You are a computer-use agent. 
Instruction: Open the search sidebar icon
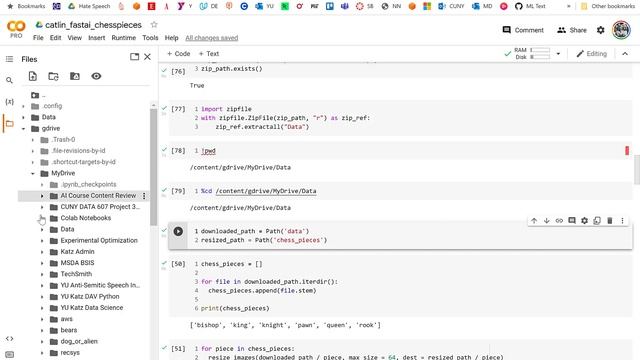pos(9,80)
